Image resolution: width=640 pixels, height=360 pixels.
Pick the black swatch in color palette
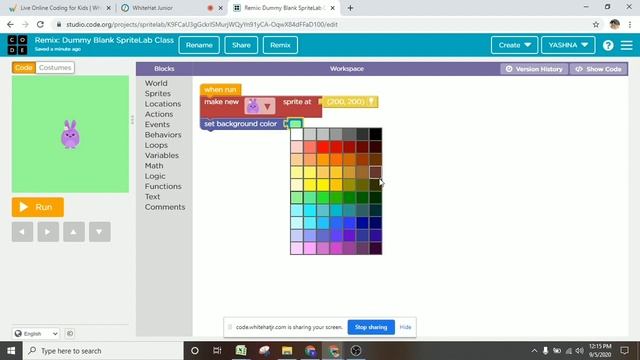pos(376,134)
